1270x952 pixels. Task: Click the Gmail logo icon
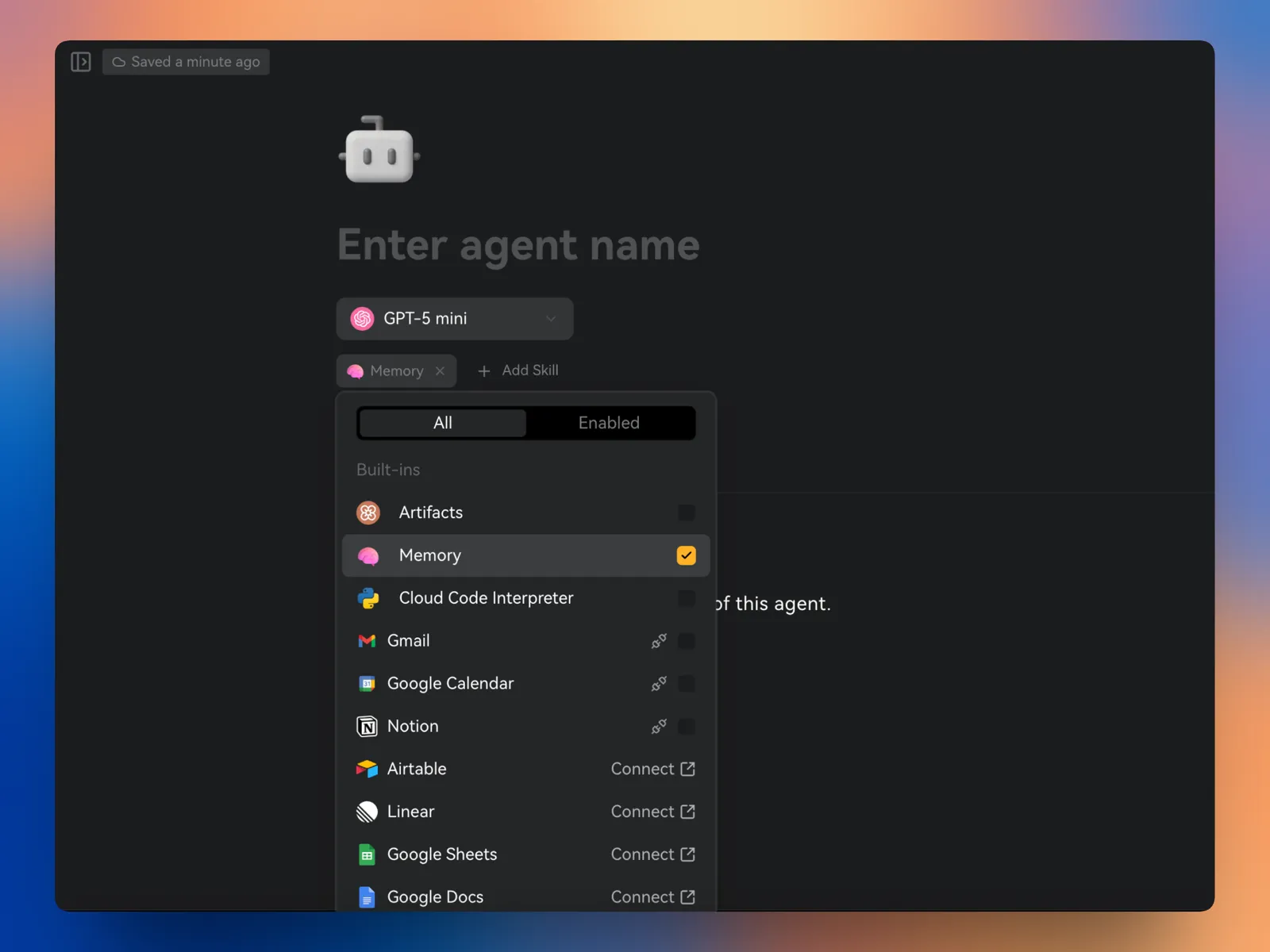coord(367,641)
